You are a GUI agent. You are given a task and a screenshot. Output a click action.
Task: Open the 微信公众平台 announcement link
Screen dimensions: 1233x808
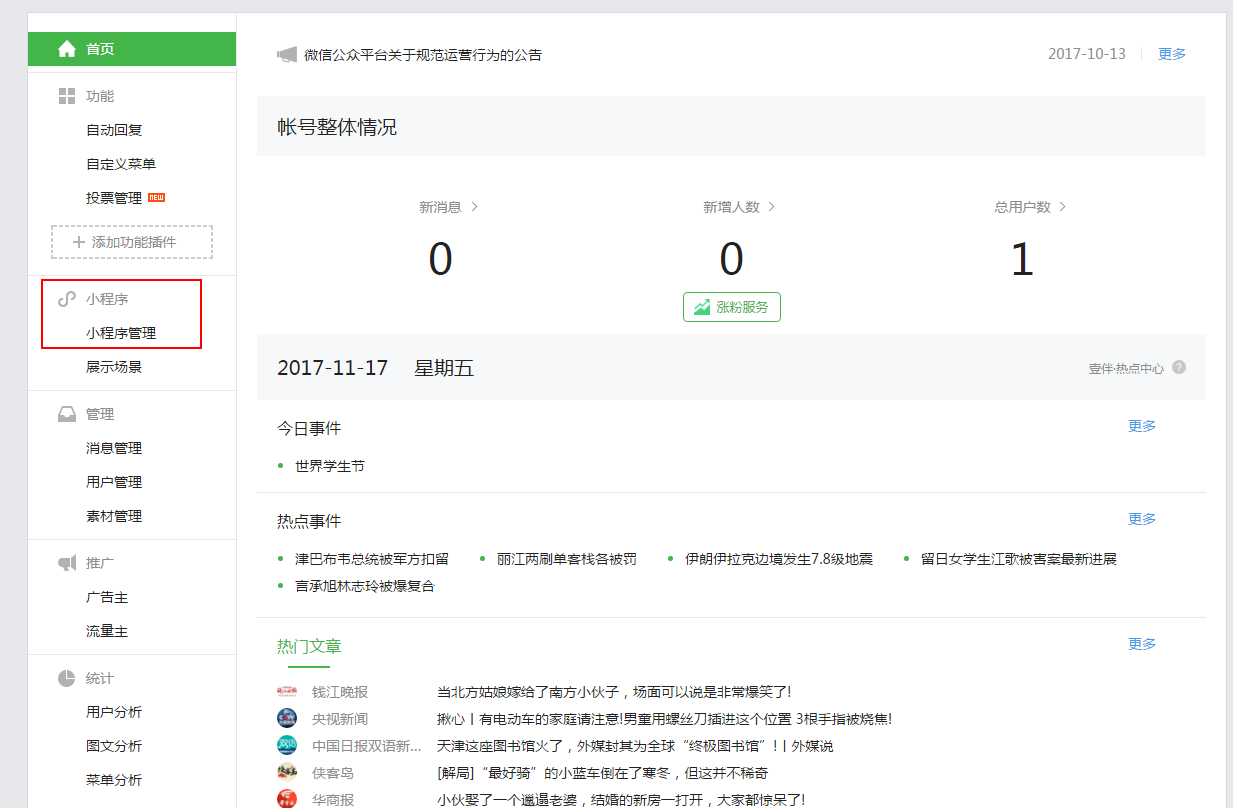point(423,55)
